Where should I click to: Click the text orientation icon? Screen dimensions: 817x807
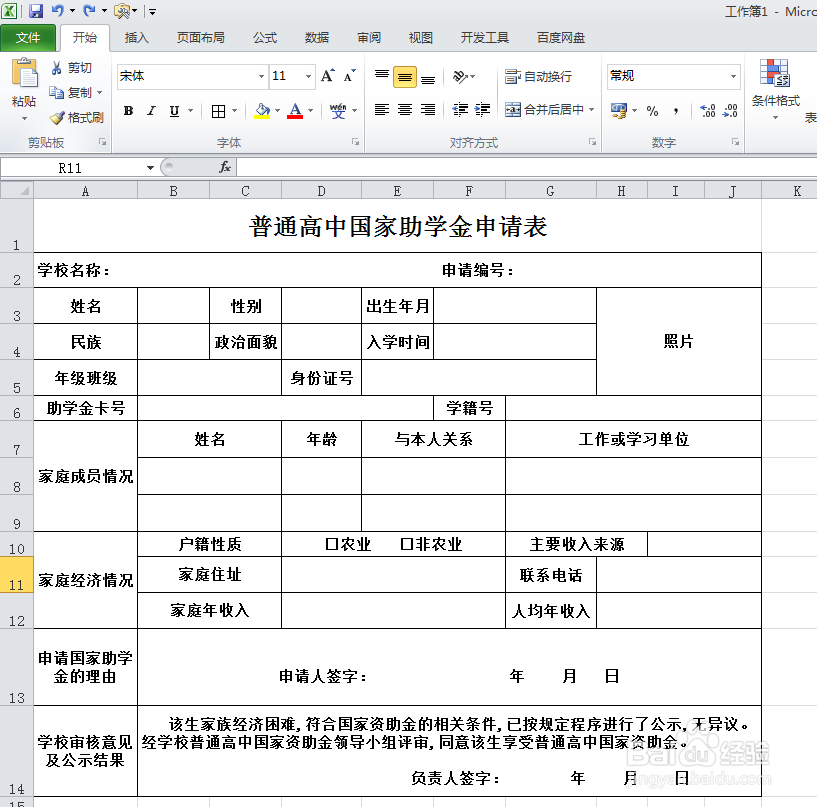(x=460, y=77)
